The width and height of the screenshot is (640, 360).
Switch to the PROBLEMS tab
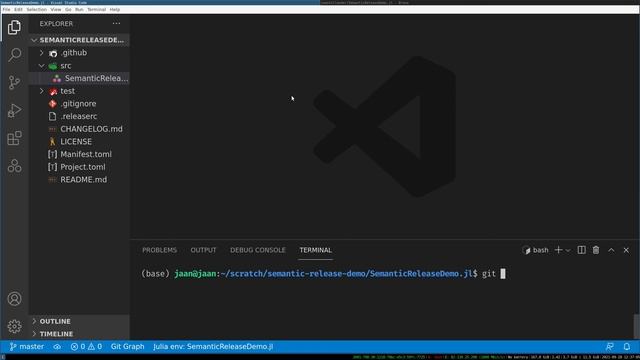tap(160, 250)
